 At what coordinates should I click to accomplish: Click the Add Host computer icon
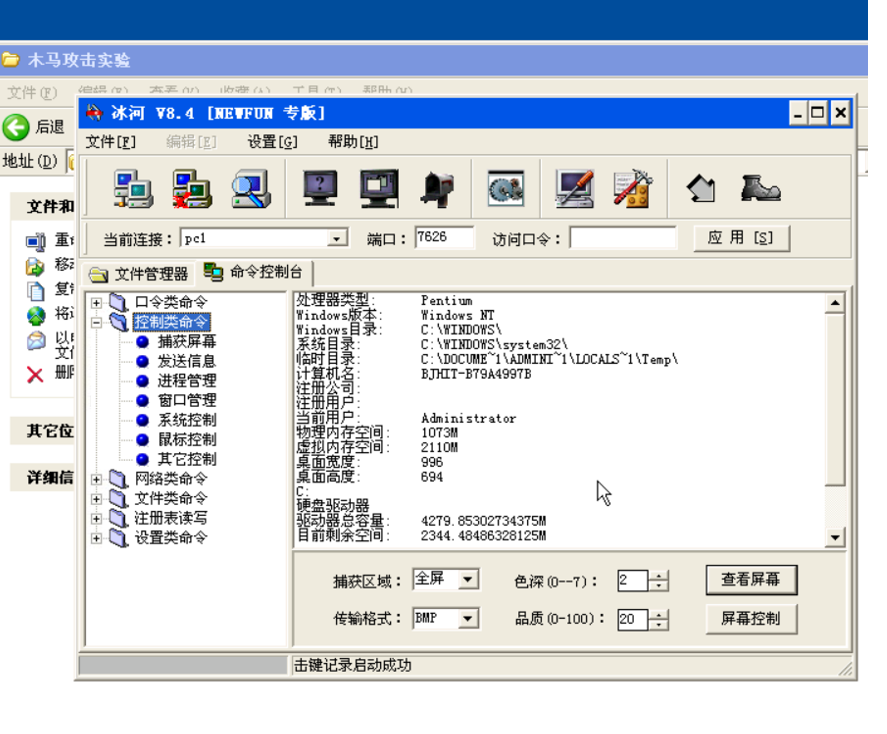pyautogui.click(x=133, y=189)
